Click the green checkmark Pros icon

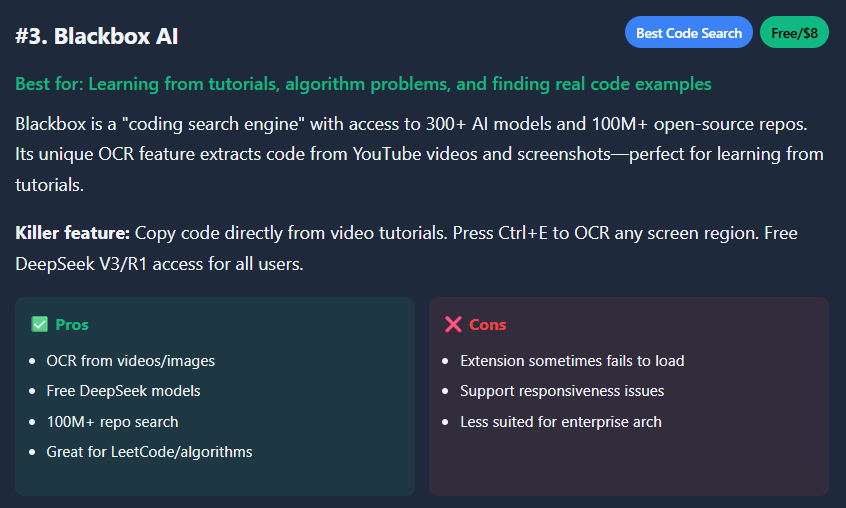[x=40, y=324]
